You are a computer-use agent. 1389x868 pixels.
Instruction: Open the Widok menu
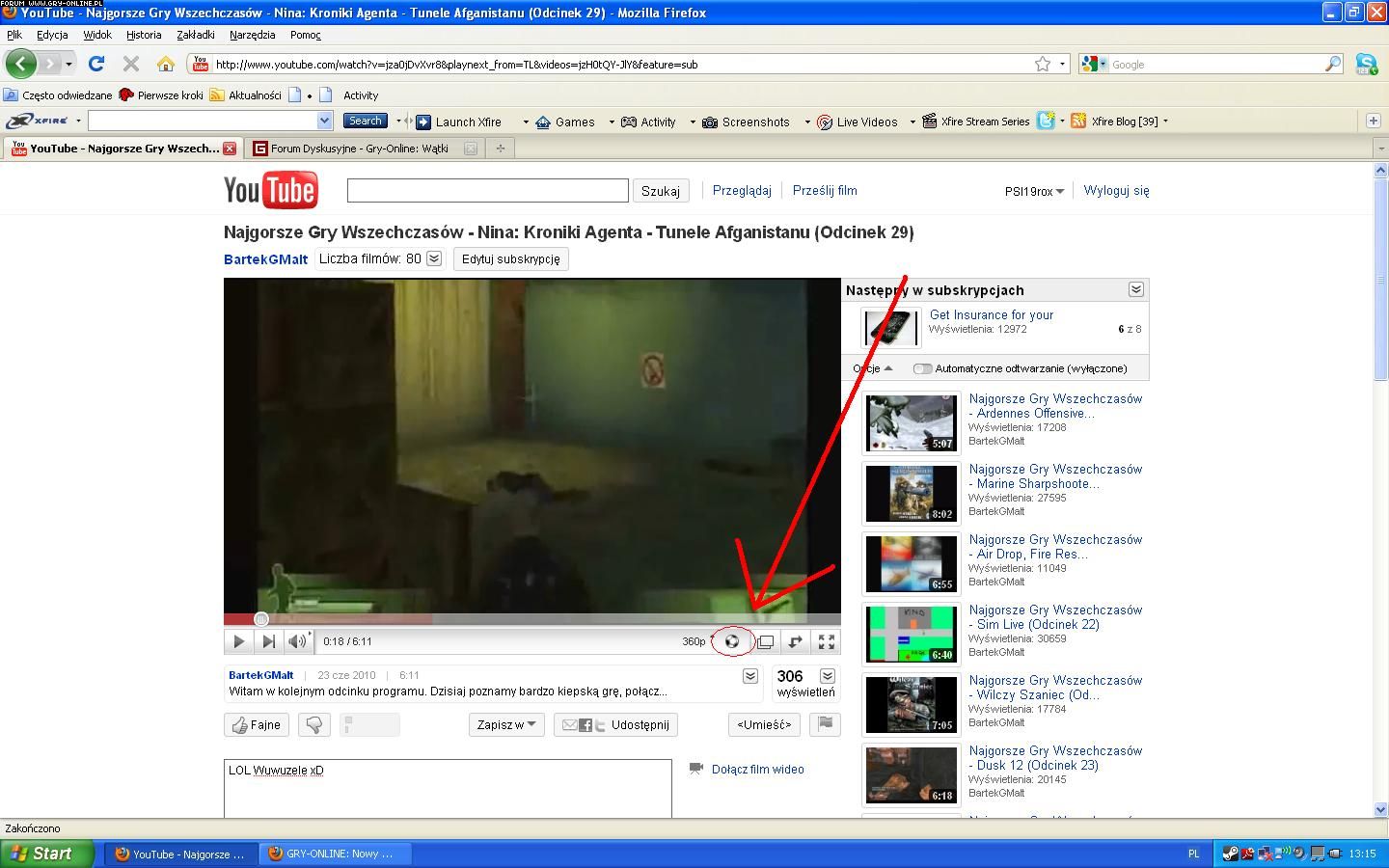[x=97, y=35]
